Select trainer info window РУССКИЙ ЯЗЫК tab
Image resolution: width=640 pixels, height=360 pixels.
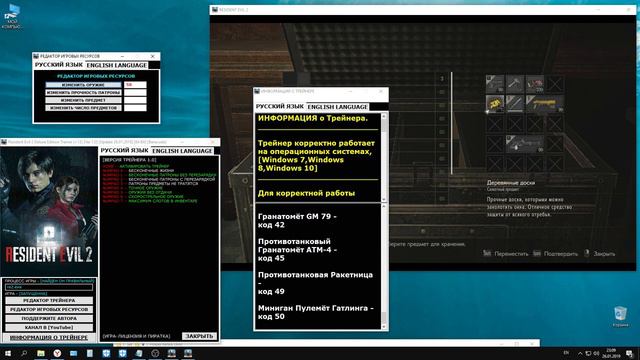click(x=280, y=107)
